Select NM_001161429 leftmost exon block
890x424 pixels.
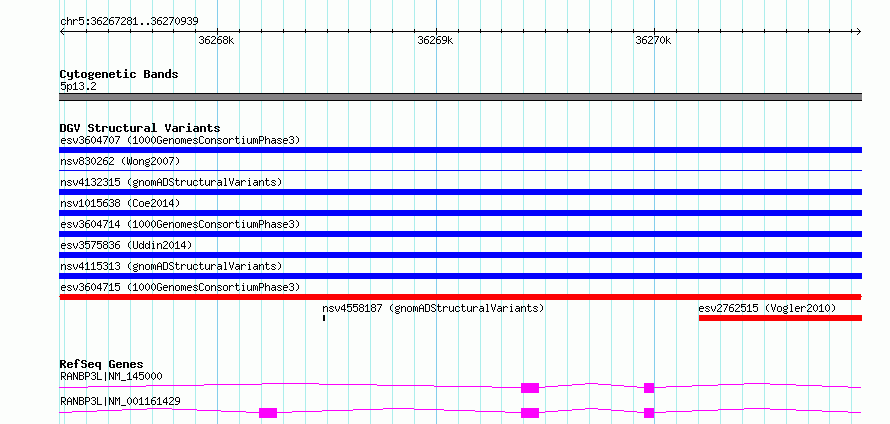point(268,413)
